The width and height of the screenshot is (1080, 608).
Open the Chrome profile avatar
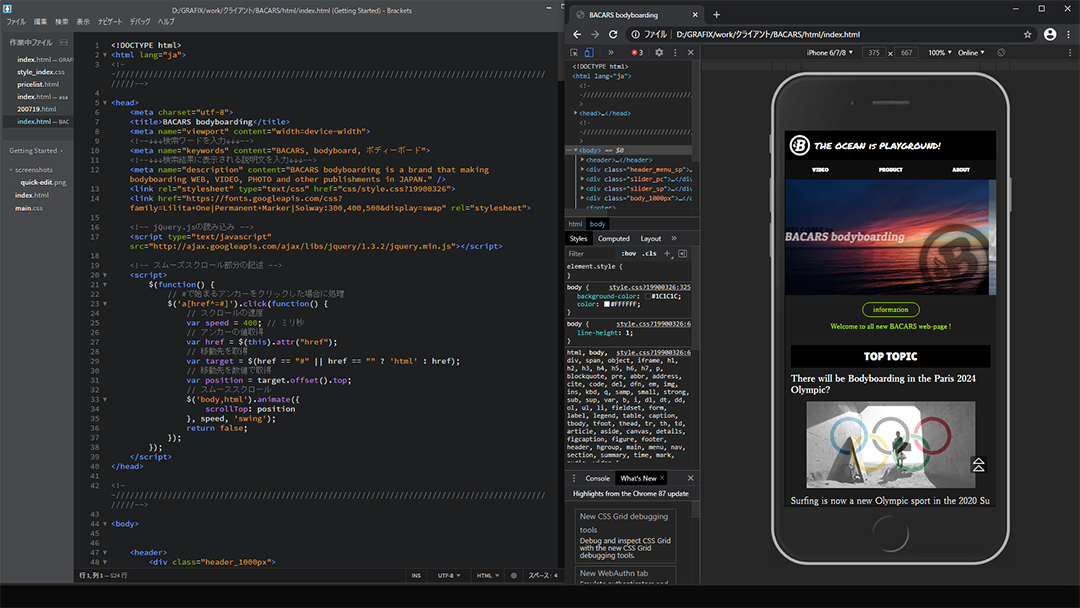click(x=1050, y=34)
